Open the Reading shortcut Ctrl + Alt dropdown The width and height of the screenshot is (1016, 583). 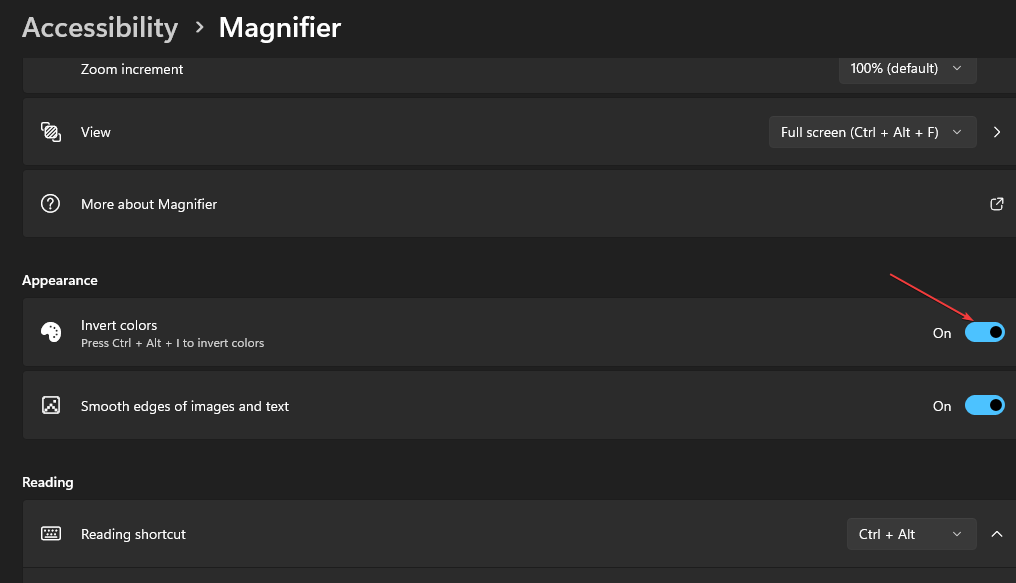(911, 534)
